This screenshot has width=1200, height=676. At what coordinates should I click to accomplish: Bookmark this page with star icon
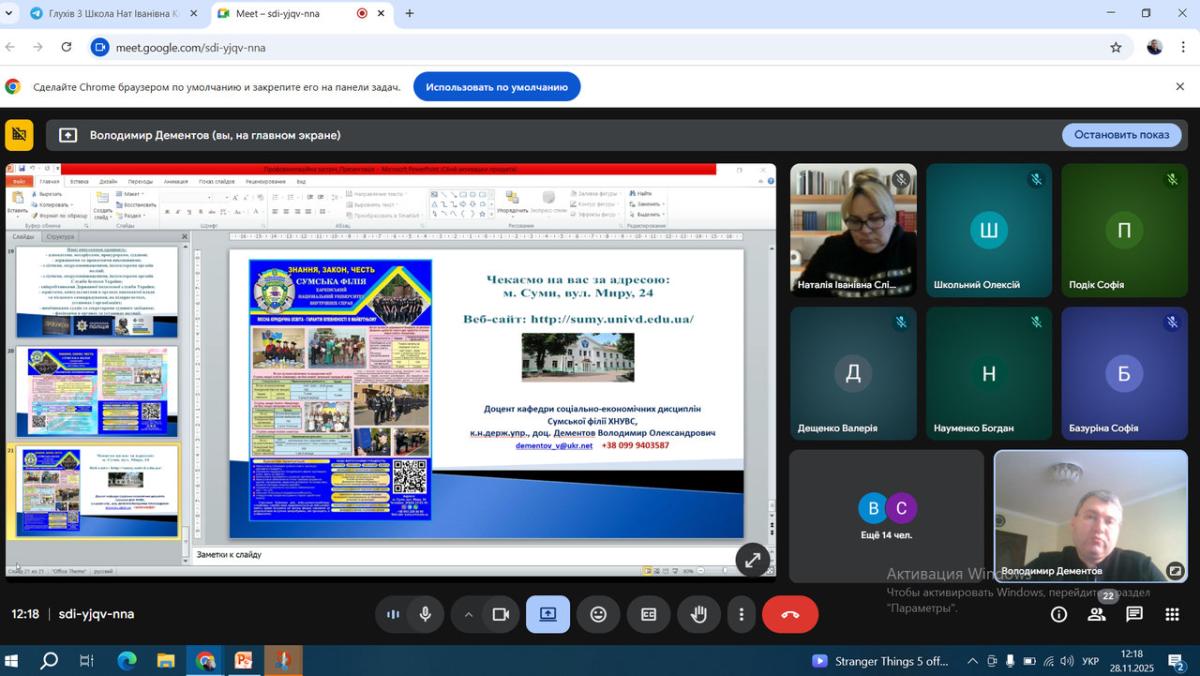(x=1116, y=47)
